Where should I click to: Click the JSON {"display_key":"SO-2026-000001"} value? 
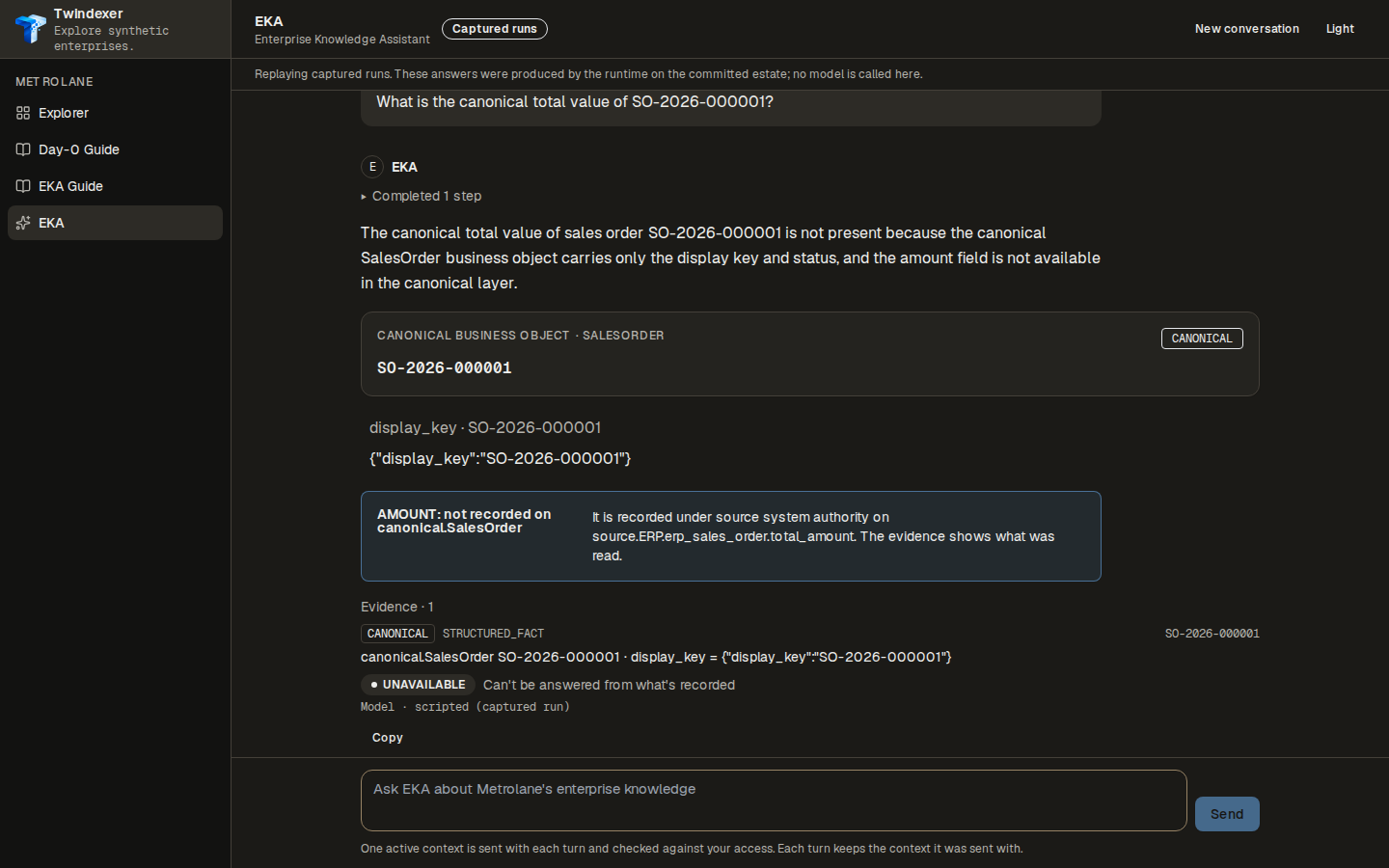[x=500, y=458]
